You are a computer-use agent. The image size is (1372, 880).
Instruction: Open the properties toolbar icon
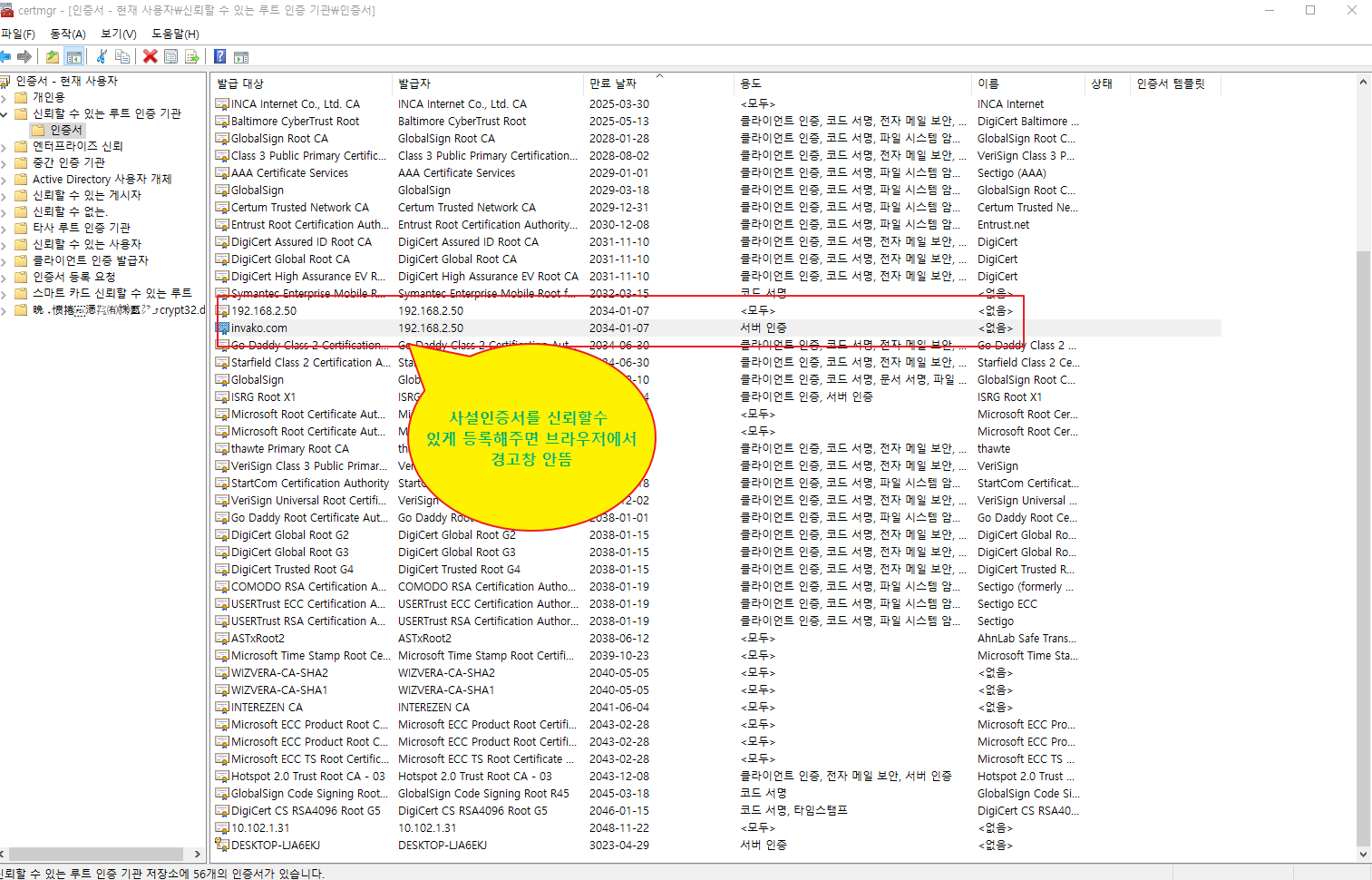170,56
